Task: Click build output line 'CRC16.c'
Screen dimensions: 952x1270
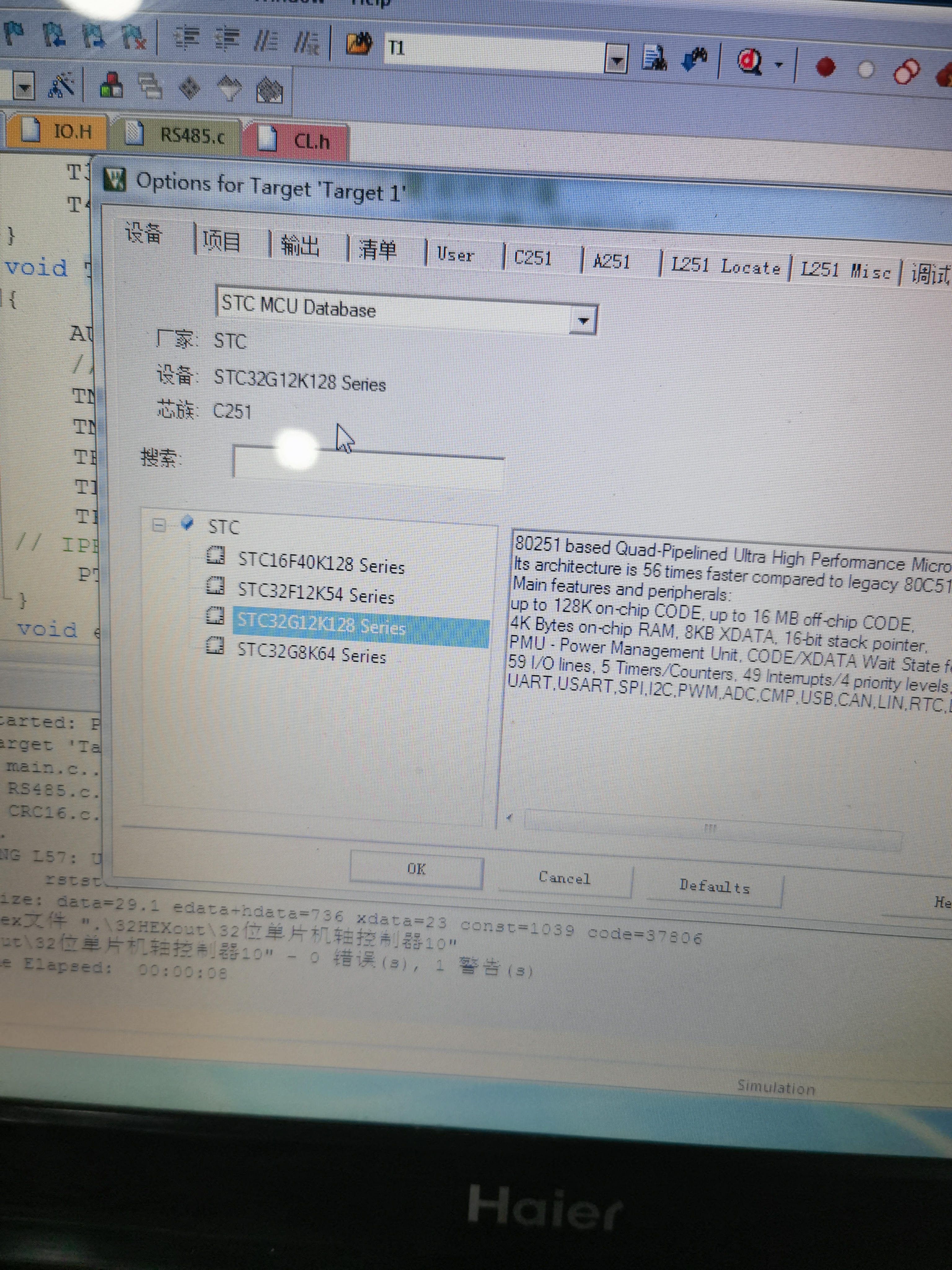Action: (x=54, y=812)
